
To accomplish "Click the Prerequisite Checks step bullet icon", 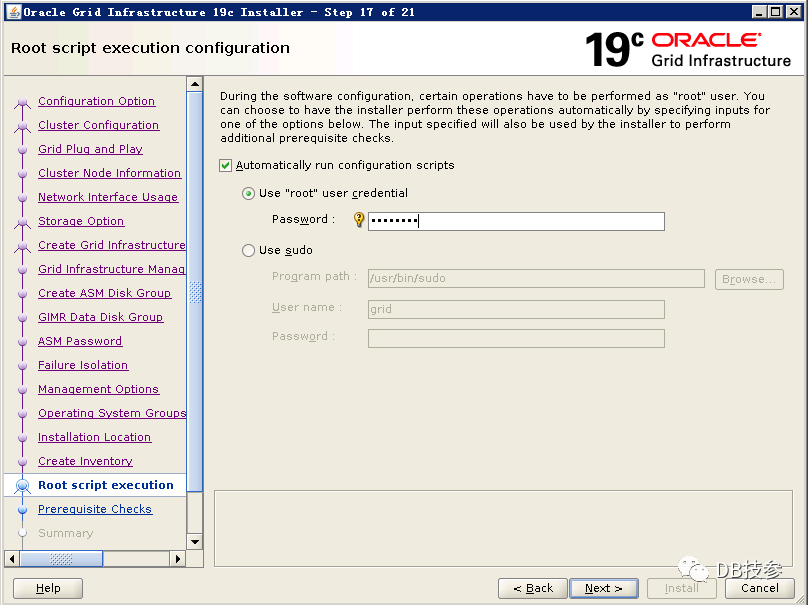I will coord(23,510).
